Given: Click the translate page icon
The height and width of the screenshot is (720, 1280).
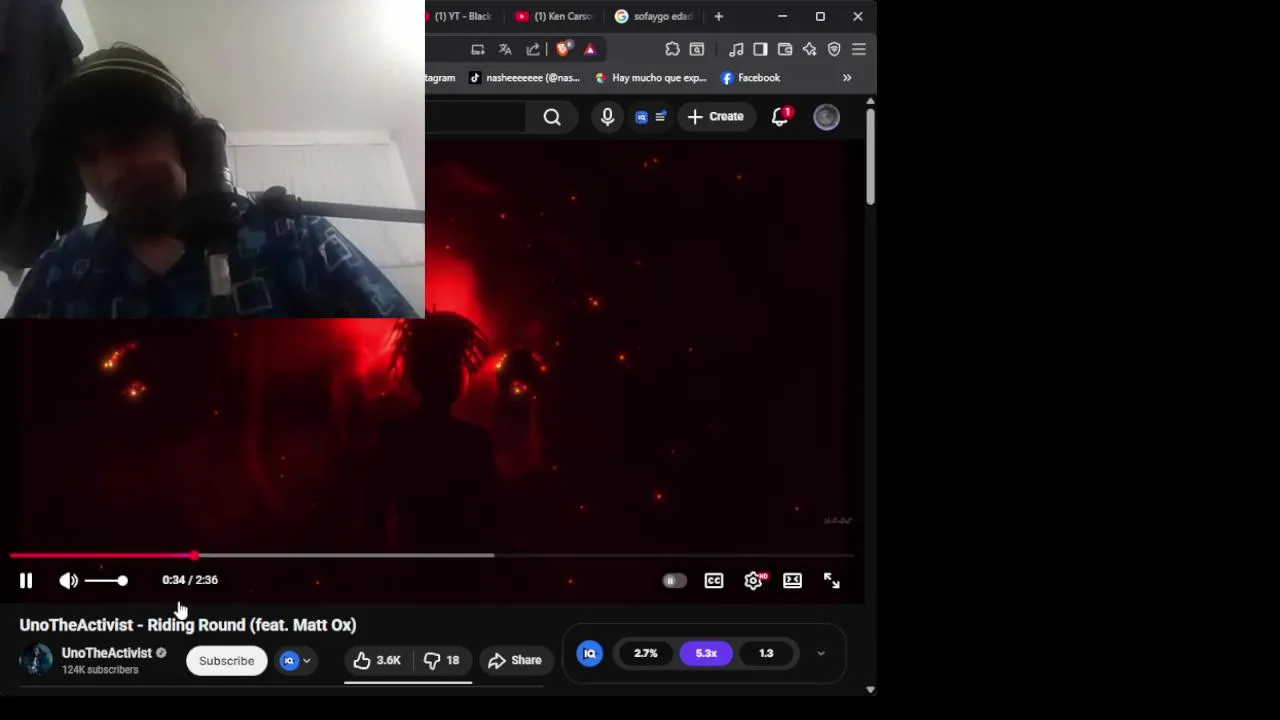Looking at the screenshot, I should (x=505, y=49).
